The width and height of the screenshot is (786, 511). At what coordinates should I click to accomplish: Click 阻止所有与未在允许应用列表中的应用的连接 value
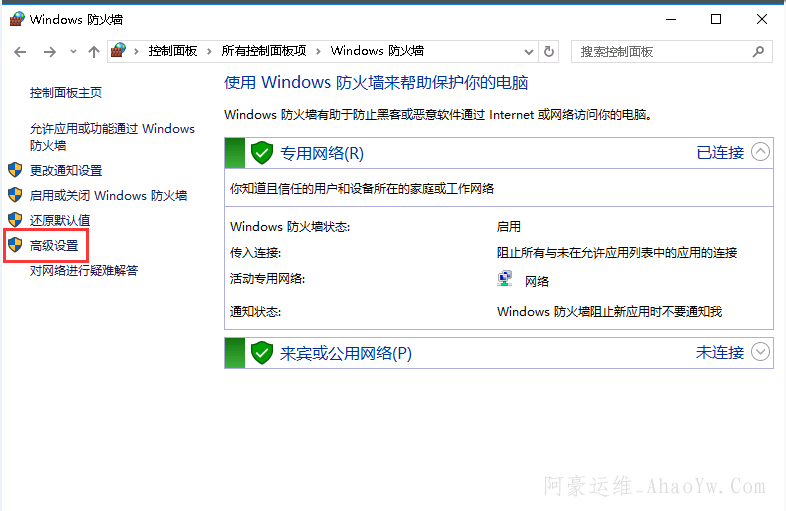tap(617, 253)
